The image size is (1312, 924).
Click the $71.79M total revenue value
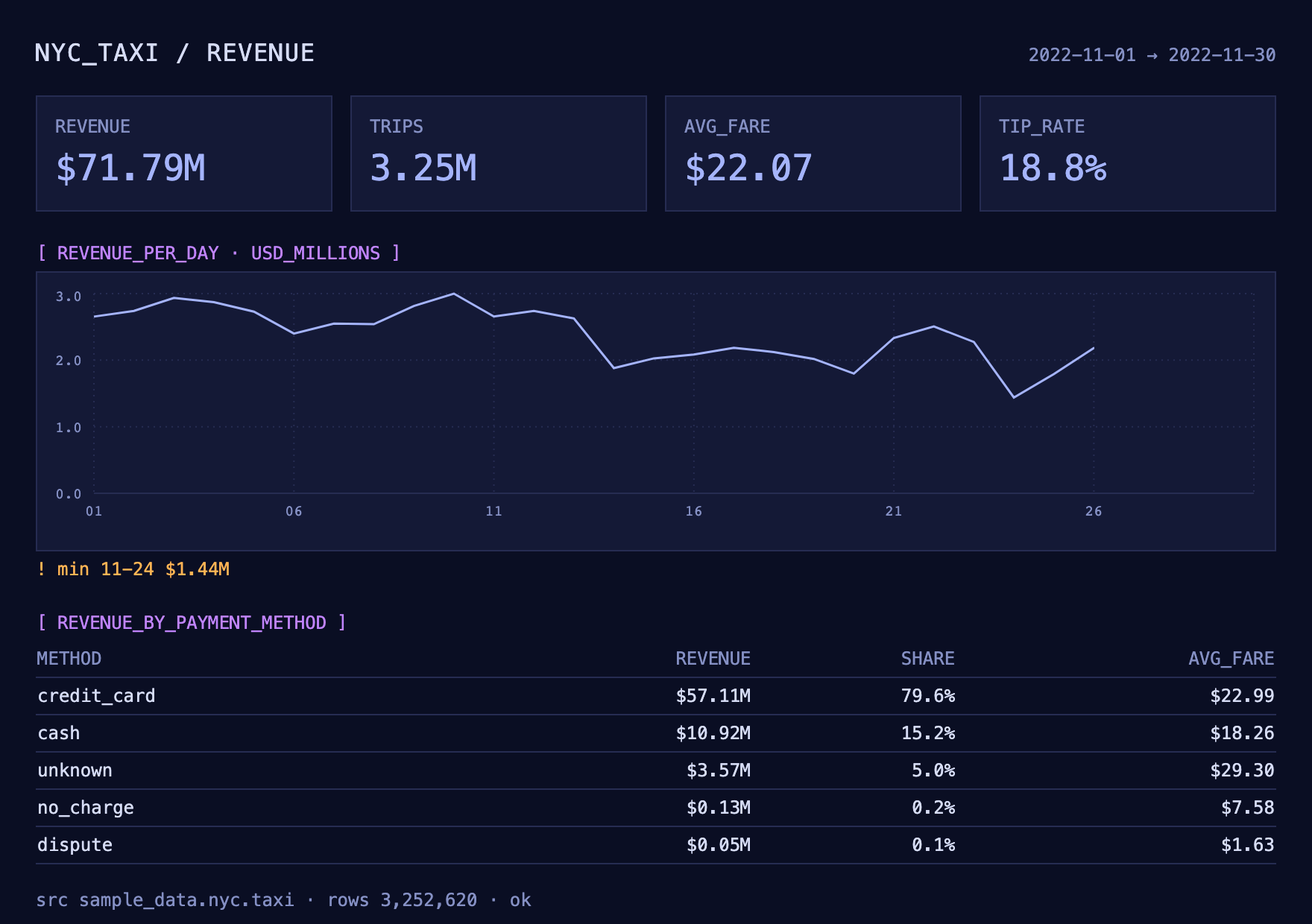[x=130, y=168]
